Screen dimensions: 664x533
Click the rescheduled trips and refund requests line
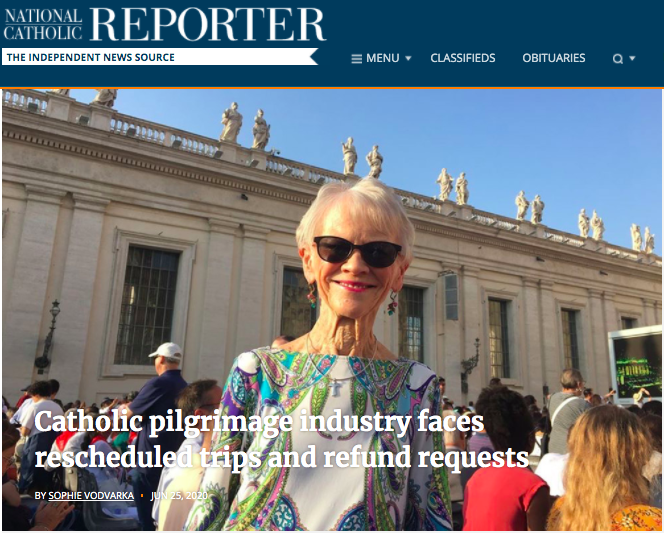(282, 457)
